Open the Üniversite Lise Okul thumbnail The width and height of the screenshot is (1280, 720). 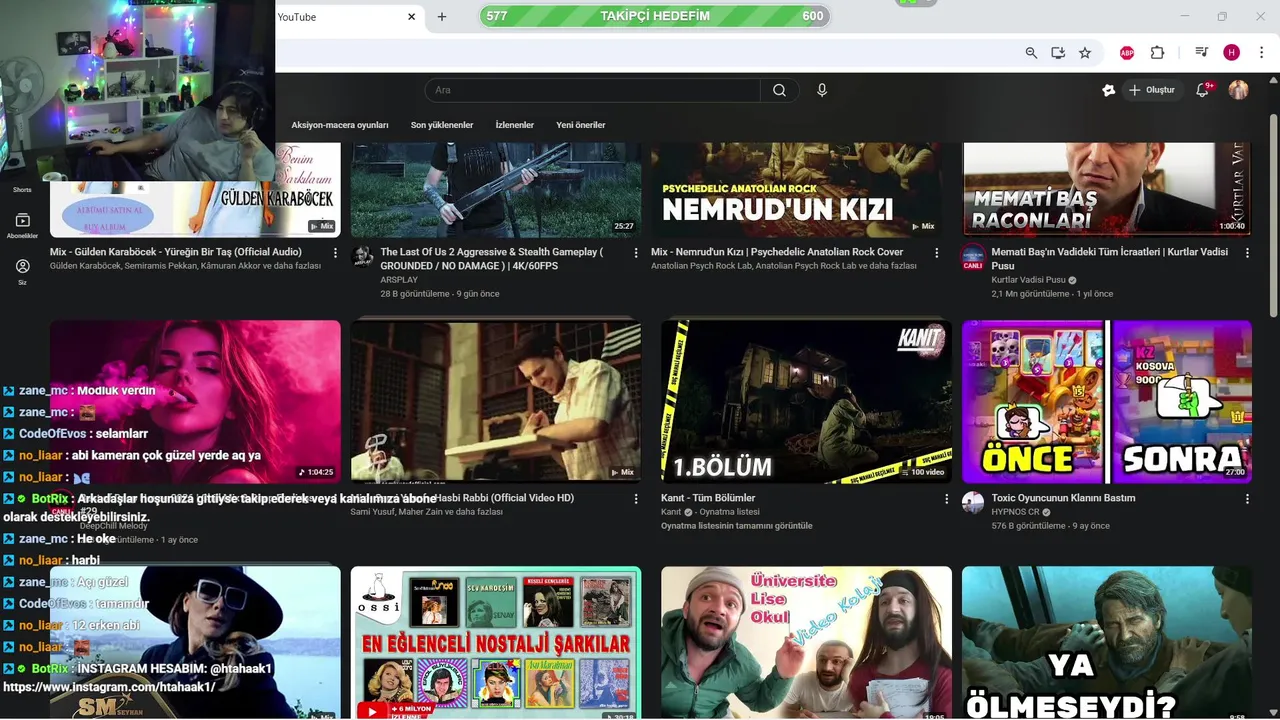point(806,643)
